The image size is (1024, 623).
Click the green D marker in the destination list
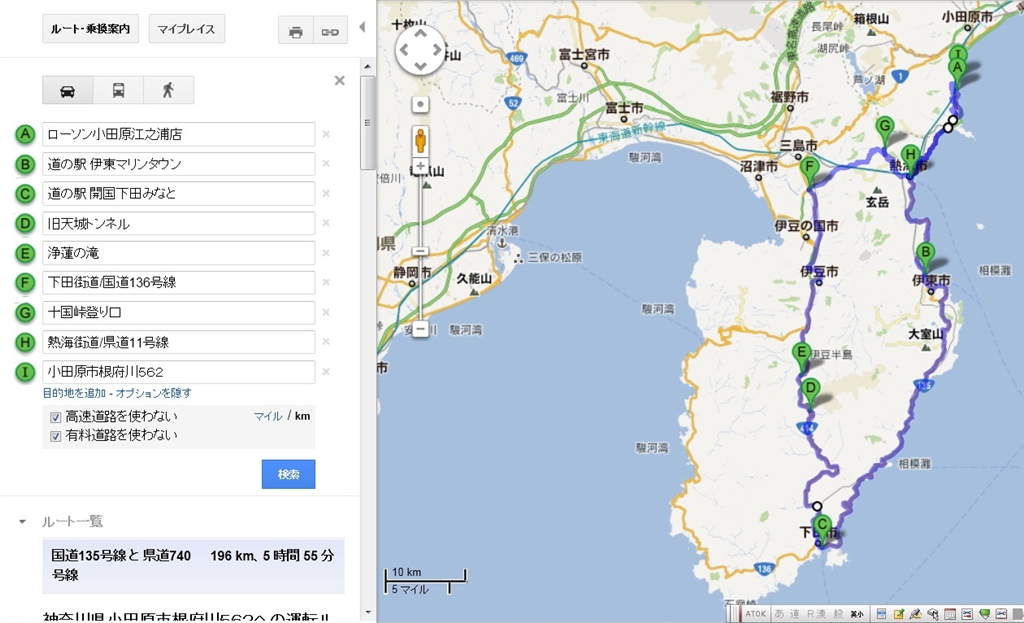point(25,224)
